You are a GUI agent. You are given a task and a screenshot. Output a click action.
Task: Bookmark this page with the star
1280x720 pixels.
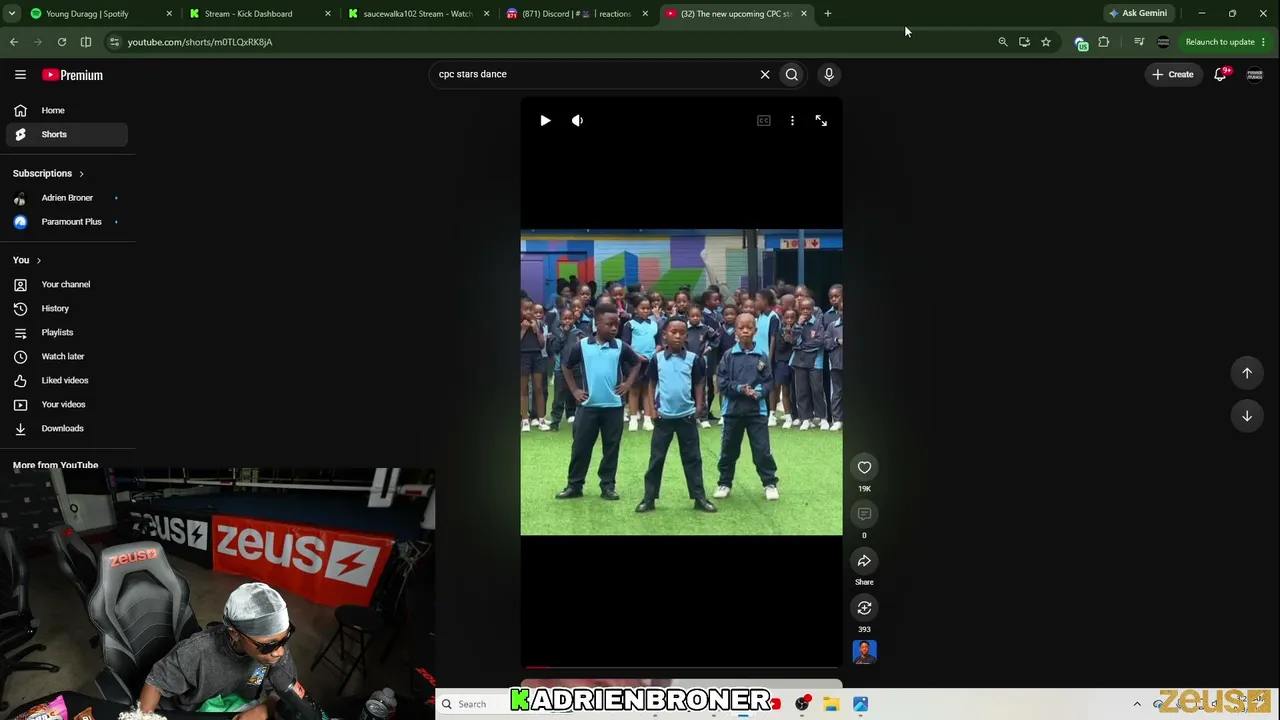pos(1046,42)
